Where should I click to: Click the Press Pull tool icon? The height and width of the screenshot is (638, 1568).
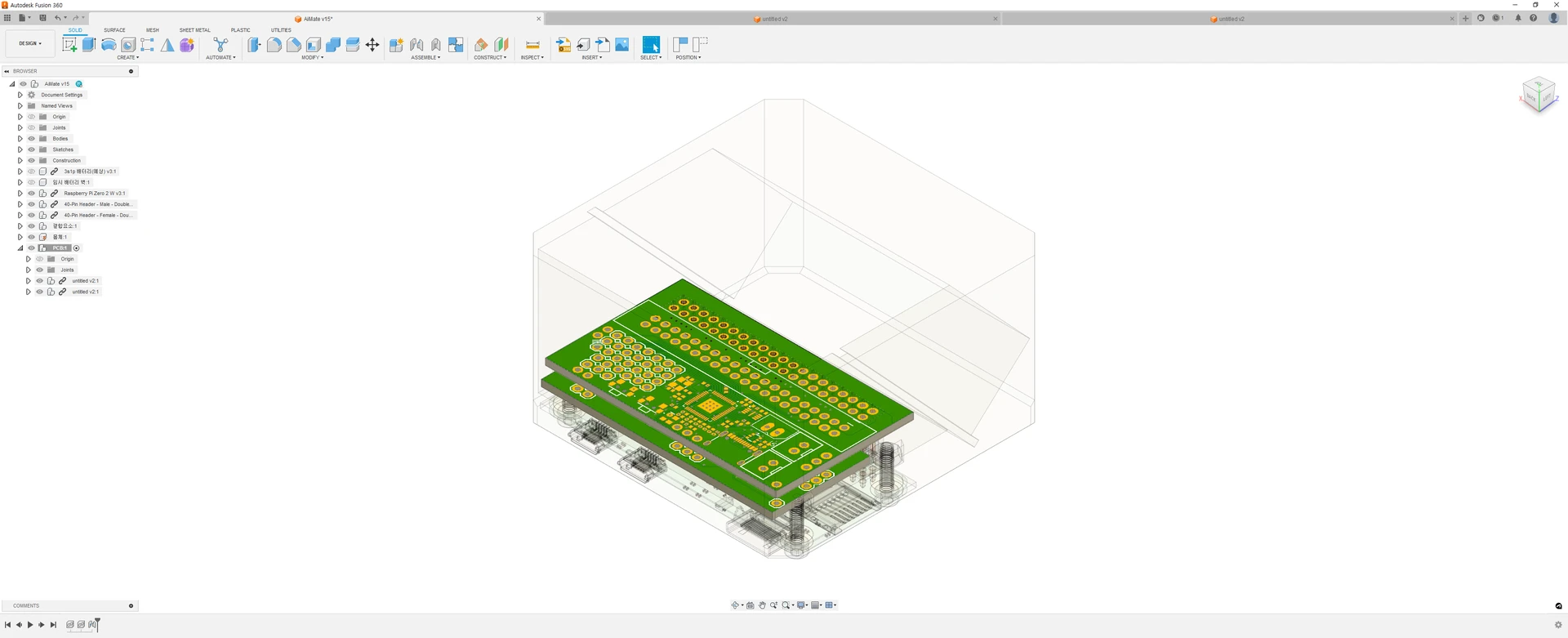click(x=255, y=45)
